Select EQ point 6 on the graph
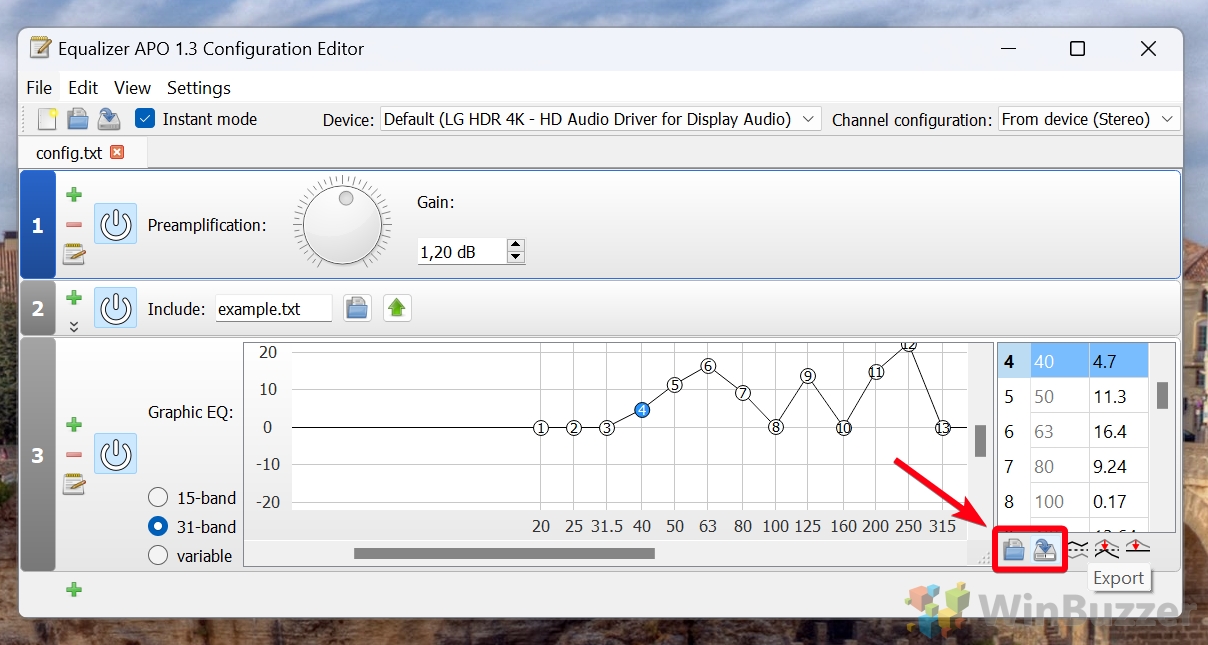The width and height of the screenshot is (1208, 645). (708, 366)
